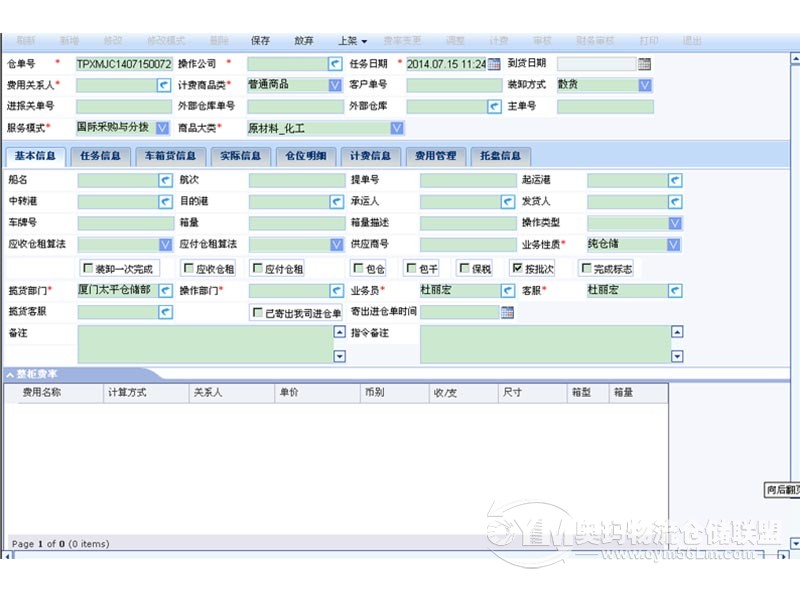Check the 装卸一次完成 checkbox
The image size is (800, 600).
[x=88, y=268]
